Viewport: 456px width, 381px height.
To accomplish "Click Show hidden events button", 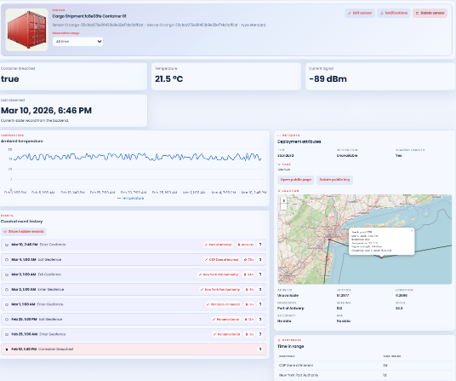I will 24,231.
